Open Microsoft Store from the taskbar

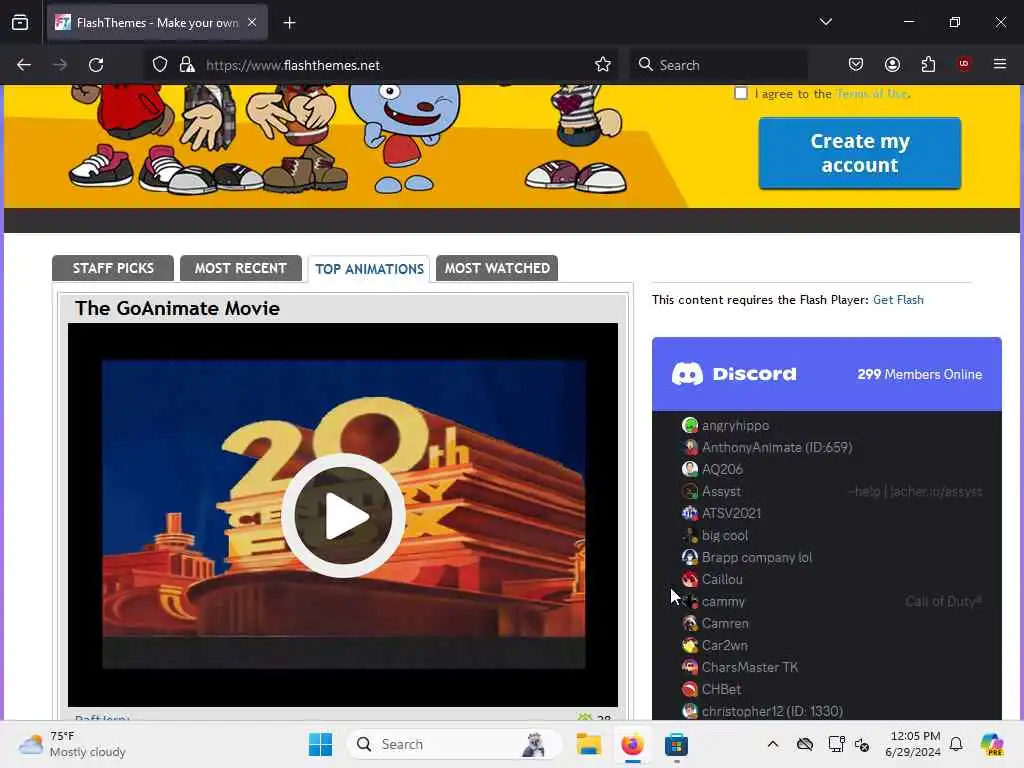click(x=676, y=744)
